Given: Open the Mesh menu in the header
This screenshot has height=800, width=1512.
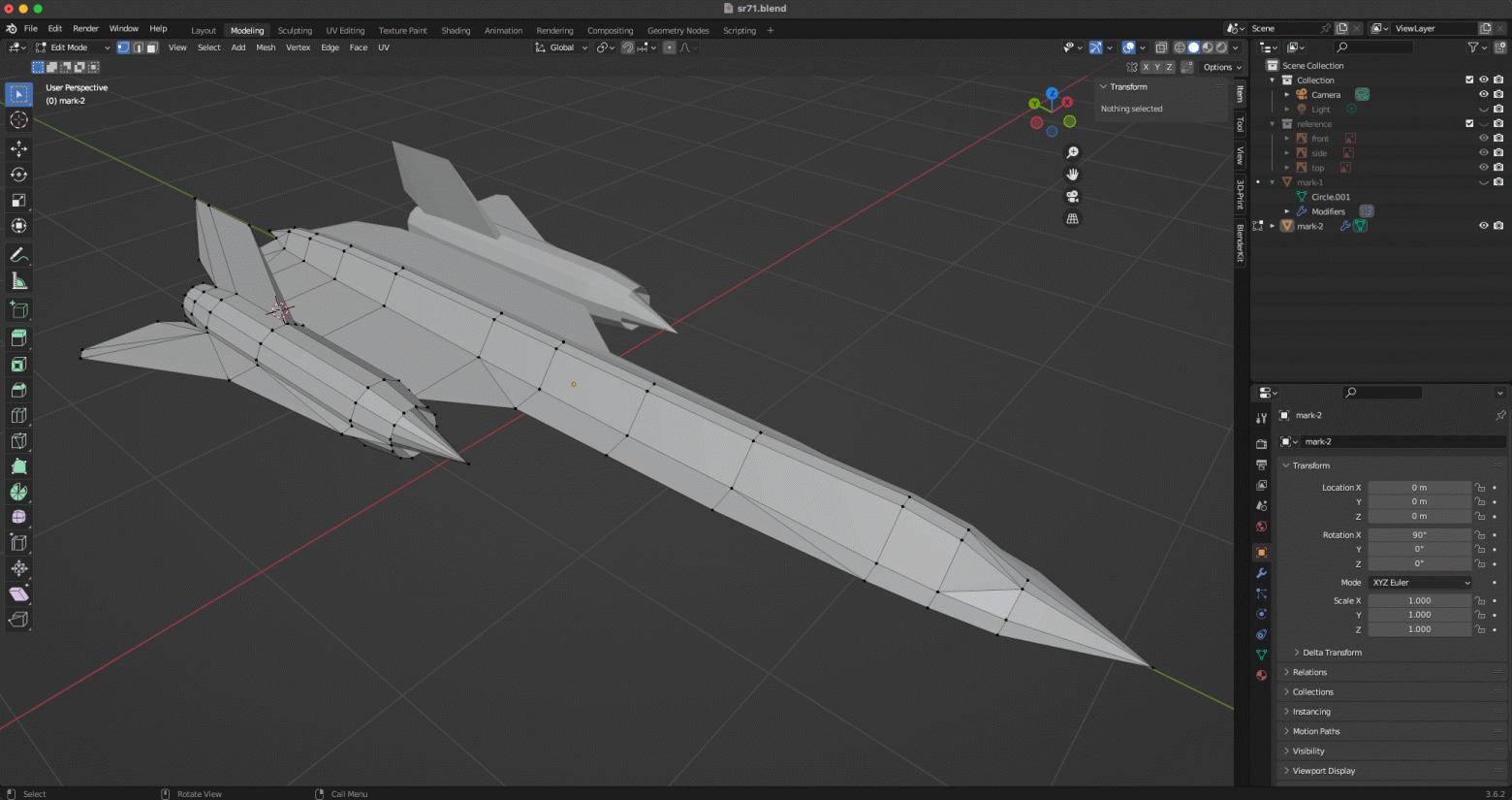Looking at the screenshot, I should [266, 47].
